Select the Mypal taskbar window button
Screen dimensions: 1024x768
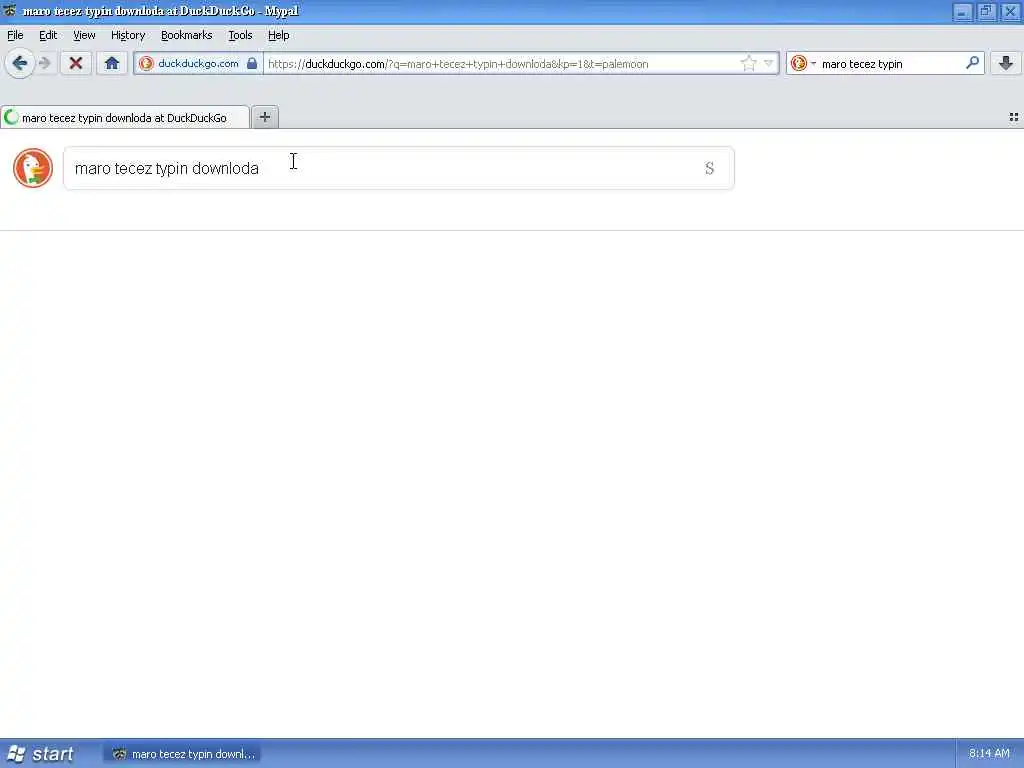[184, 754]
